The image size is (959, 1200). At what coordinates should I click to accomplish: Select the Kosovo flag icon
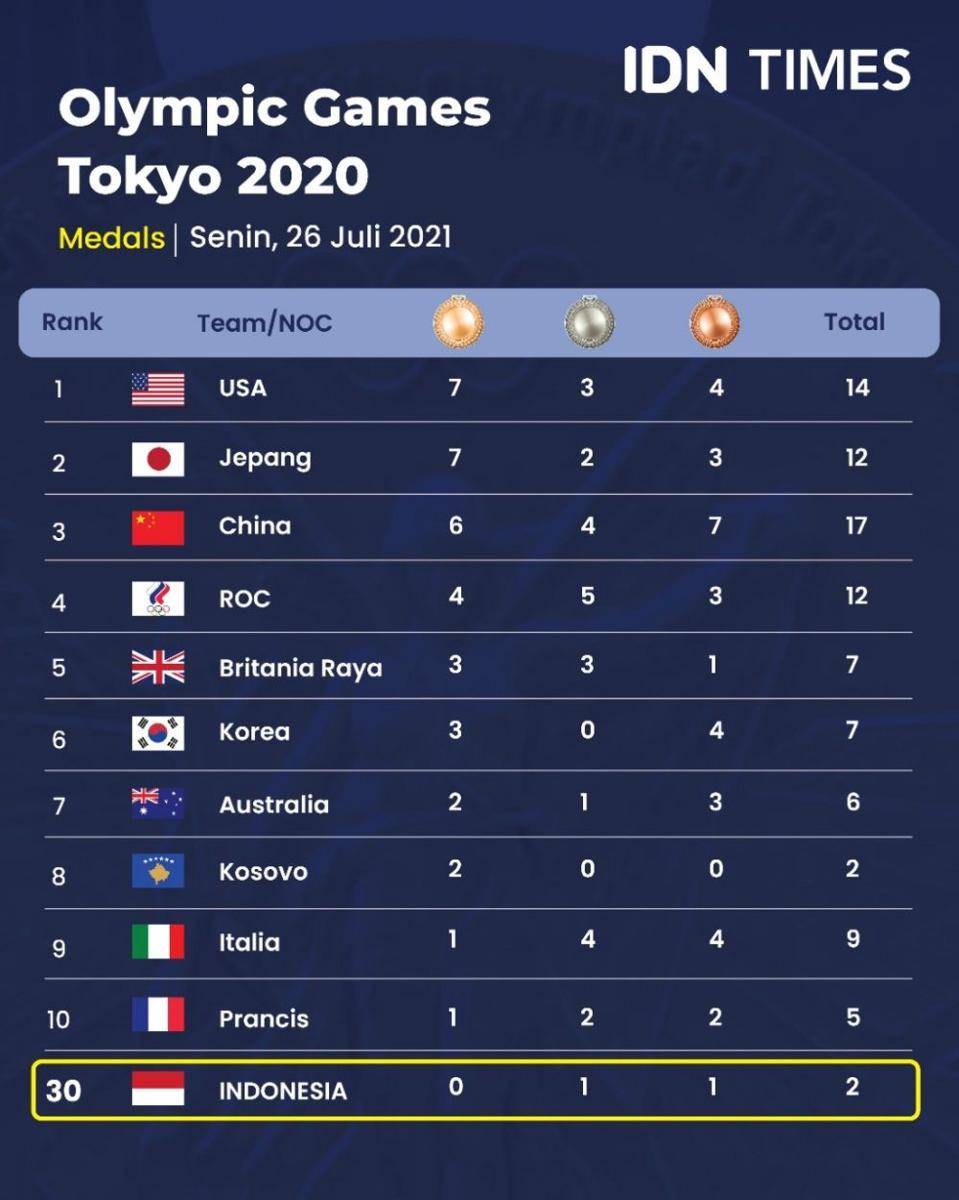(158, 871)
